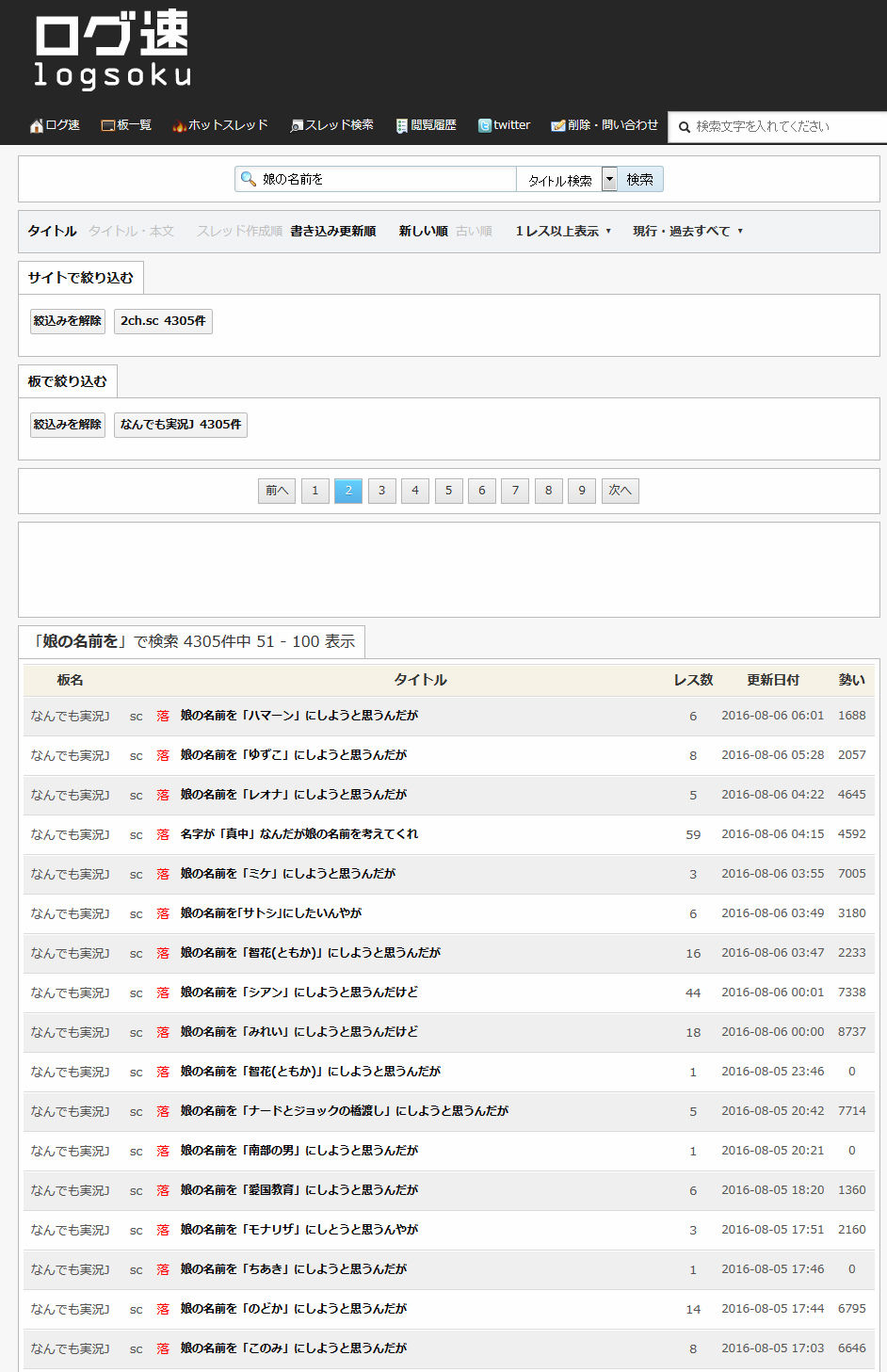
Task: Jump to results page 3
Action: tap(381, 491)
